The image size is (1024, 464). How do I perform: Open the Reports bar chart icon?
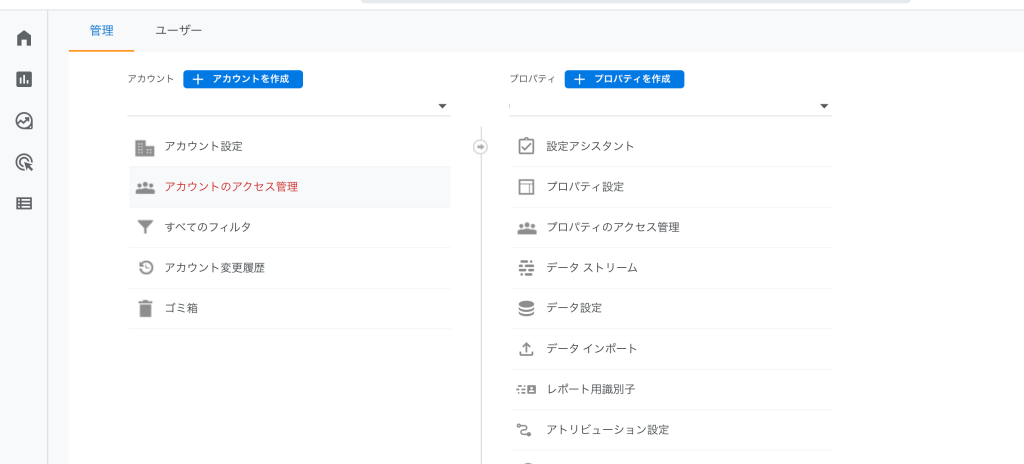(x=24, y=80)
